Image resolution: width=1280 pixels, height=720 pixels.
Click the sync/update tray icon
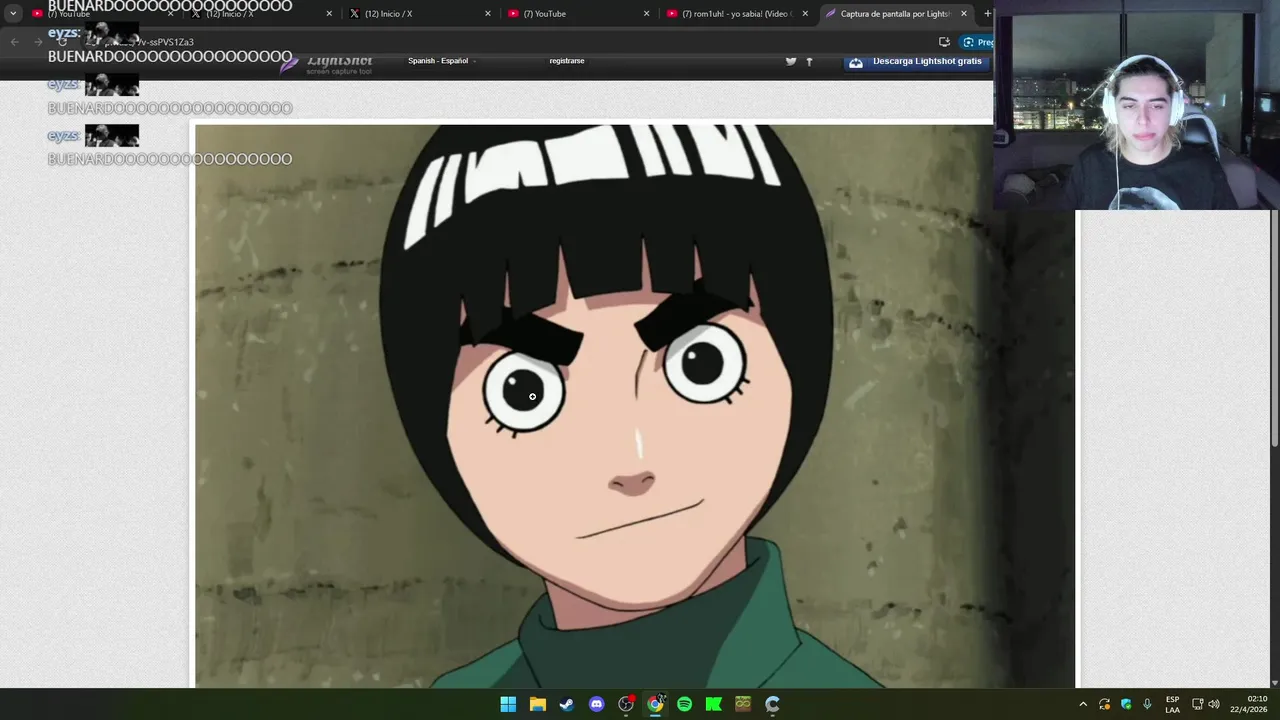[x=1104, y=704]
